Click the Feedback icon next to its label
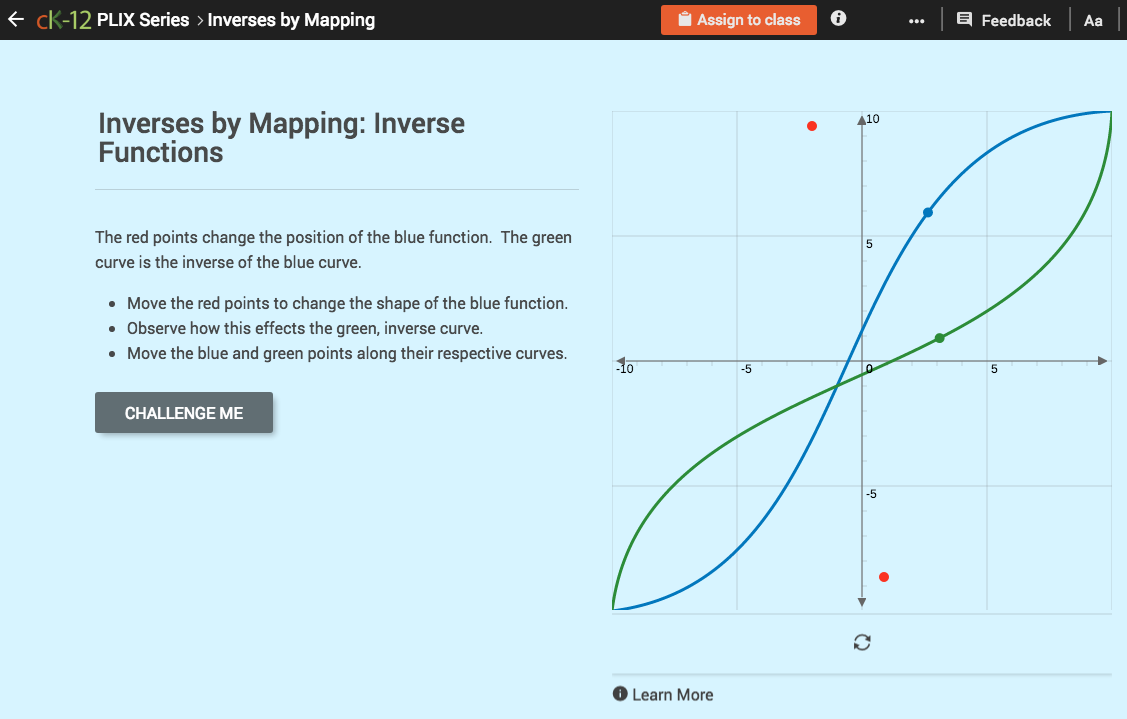 [x=963, y=19]
